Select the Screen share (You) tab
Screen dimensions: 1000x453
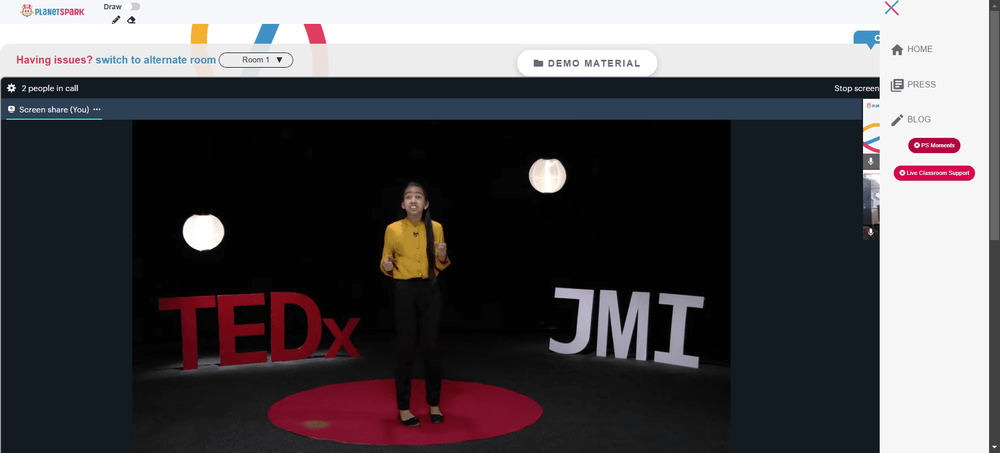54,110
